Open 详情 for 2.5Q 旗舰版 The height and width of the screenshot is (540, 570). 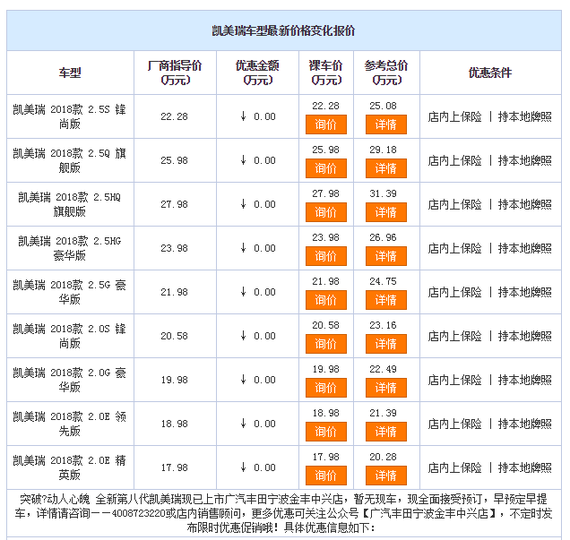coord(386,168)
